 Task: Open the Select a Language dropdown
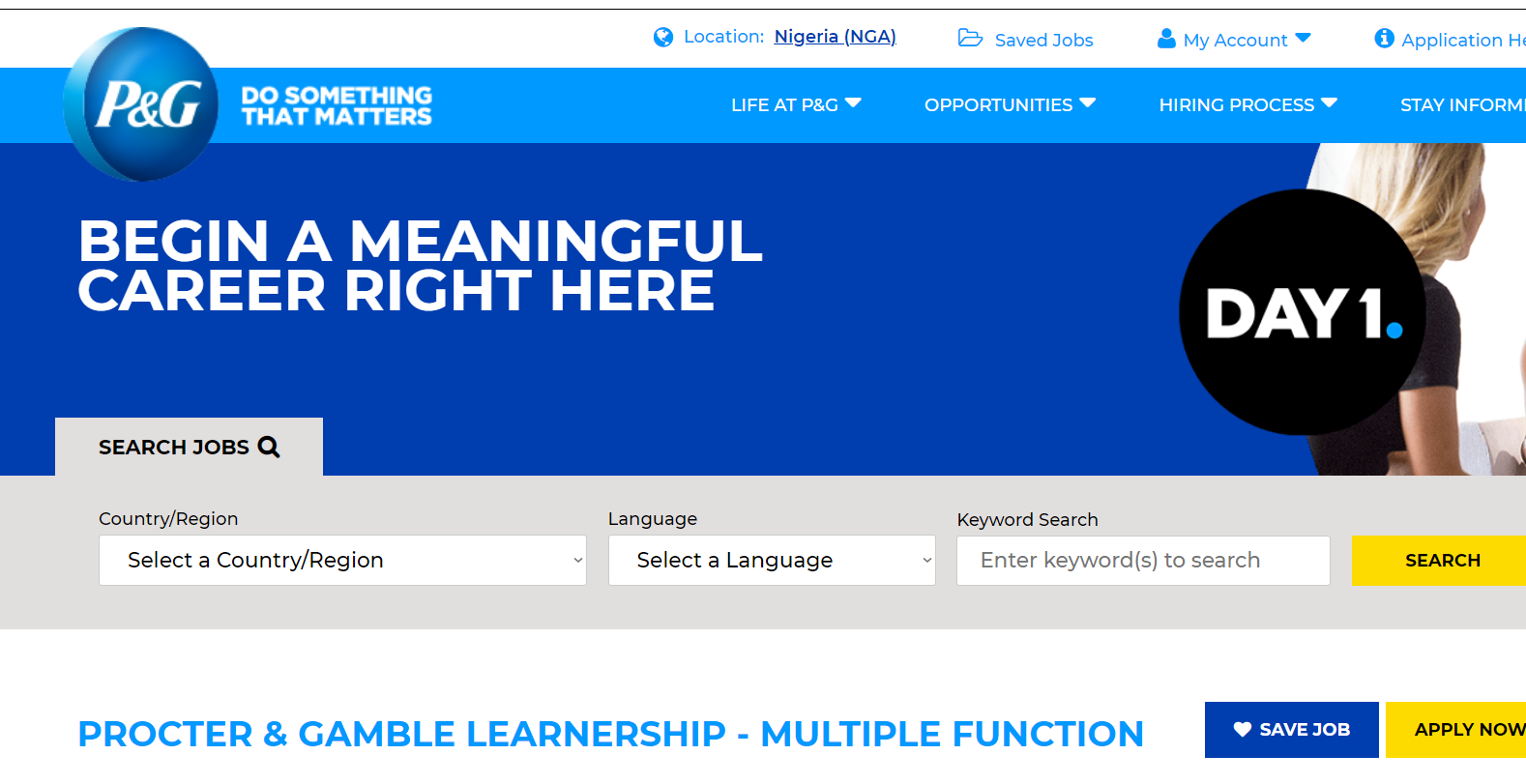point(772,560)
